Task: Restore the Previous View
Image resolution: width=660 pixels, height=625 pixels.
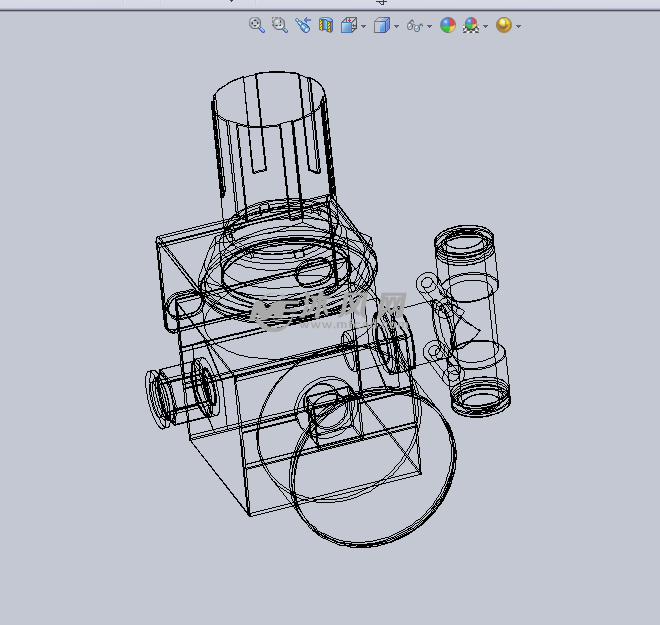Action: (x=303, y=25)
